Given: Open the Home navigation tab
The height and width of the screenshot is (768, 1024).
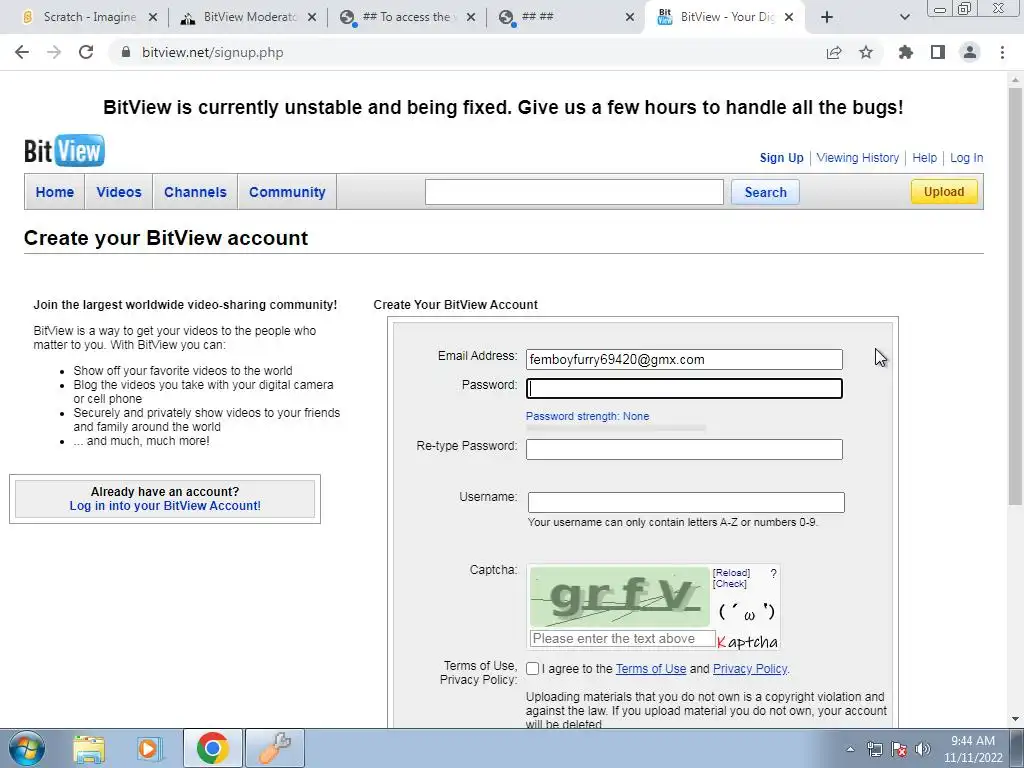Looking at the screenshot, I should point(55,192).
